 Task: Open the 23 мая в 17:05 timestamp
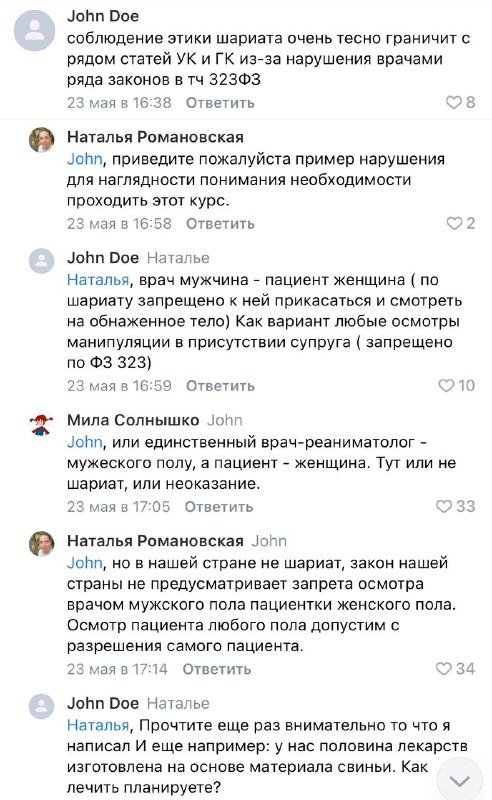click(118, 507)
